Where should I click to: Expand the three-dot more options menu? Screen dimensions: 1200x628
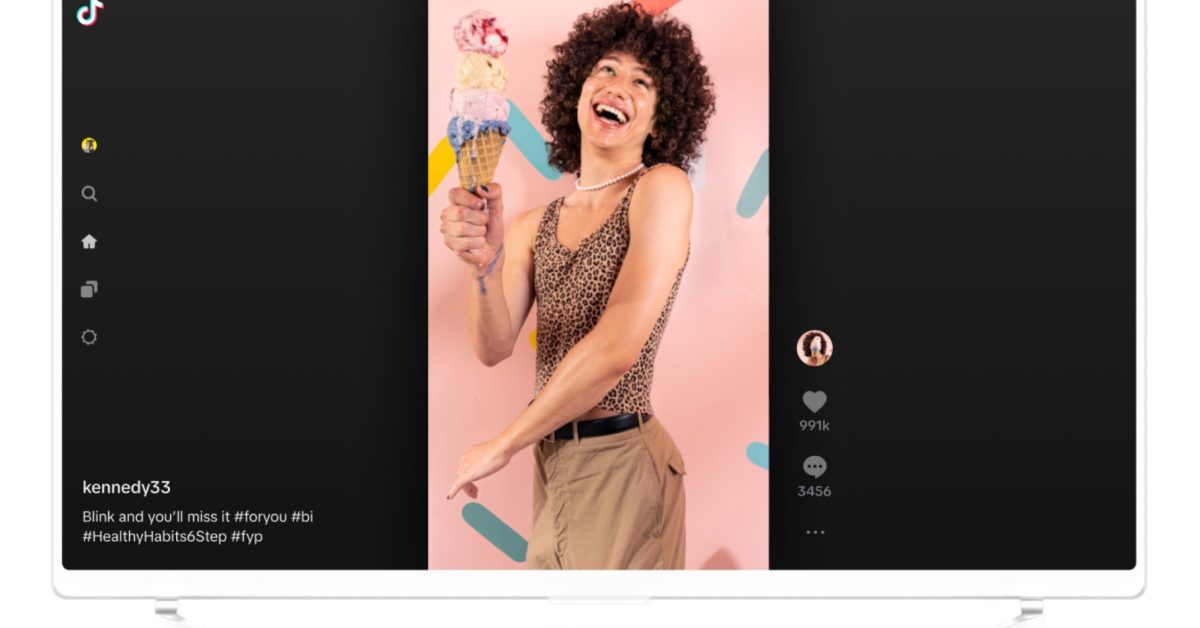815,532
